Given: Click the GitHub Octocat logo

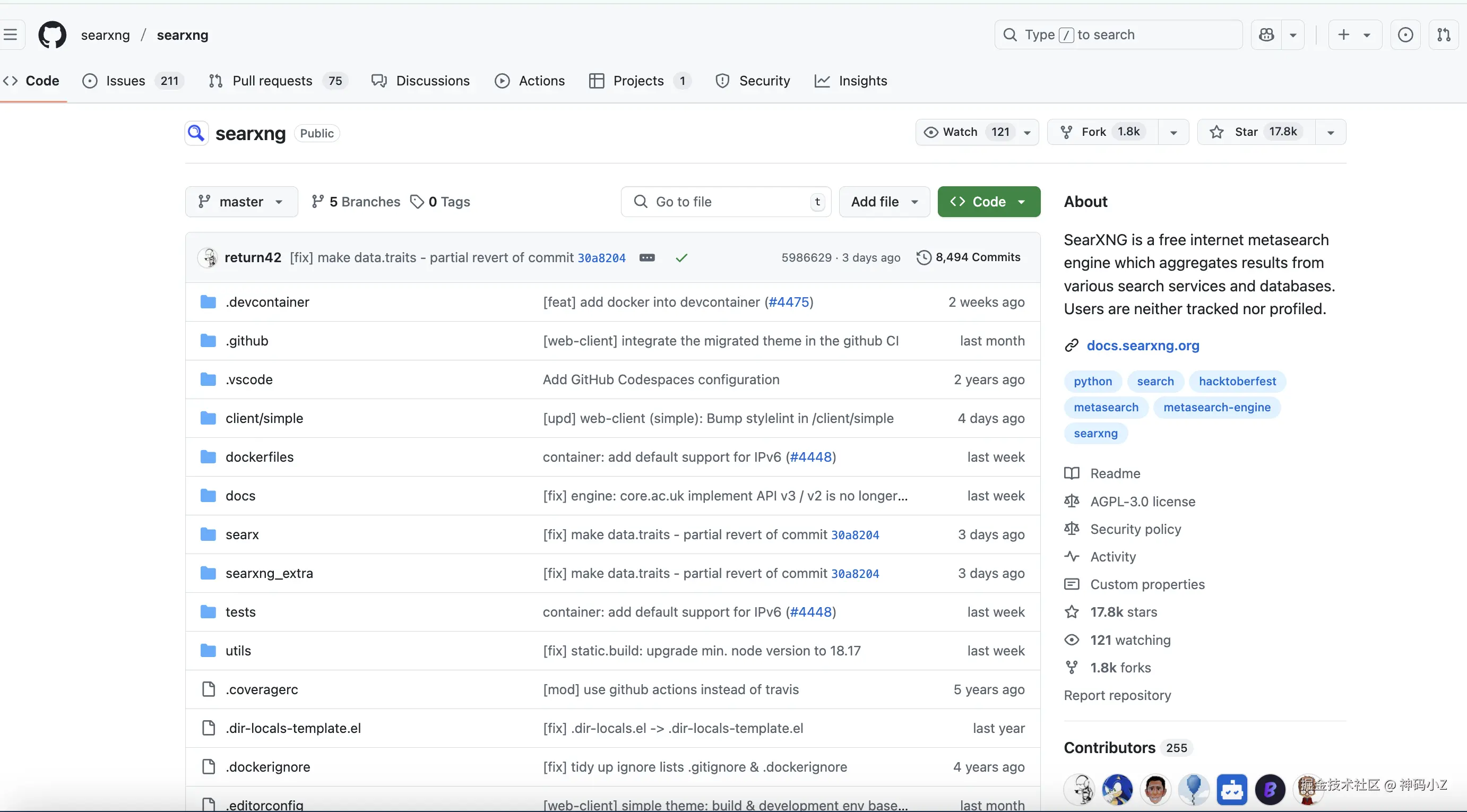Looking at the screenshot, I should [52, 34].
